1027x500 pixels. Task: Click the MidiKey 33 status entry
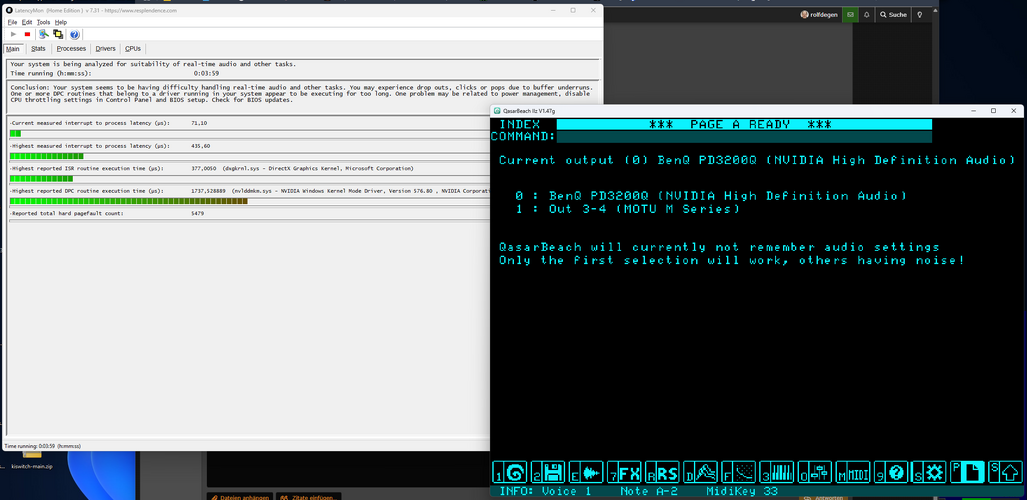(742, 491)
